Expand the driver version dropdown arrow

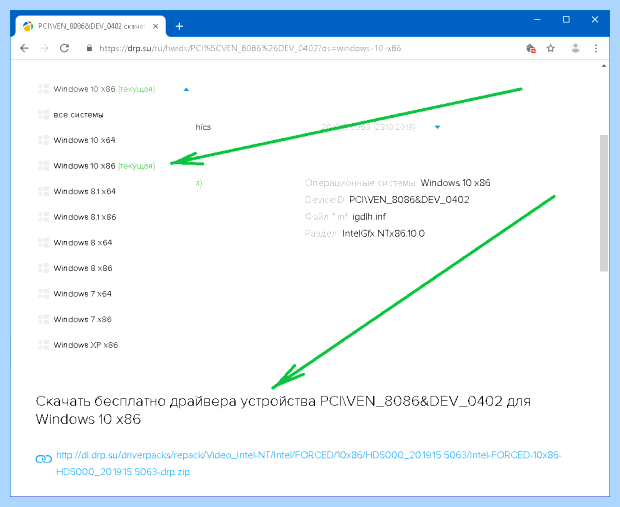point(437,127)
